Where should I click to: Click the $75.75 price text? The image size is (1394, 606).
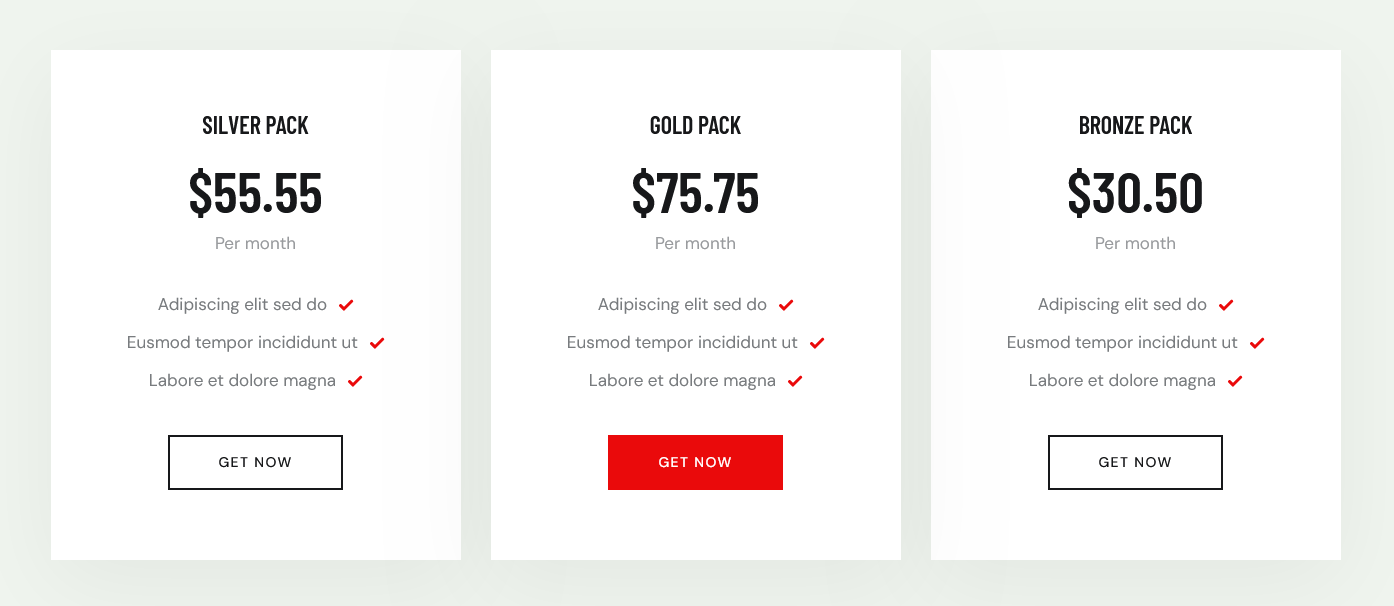[x=695, y=194]
